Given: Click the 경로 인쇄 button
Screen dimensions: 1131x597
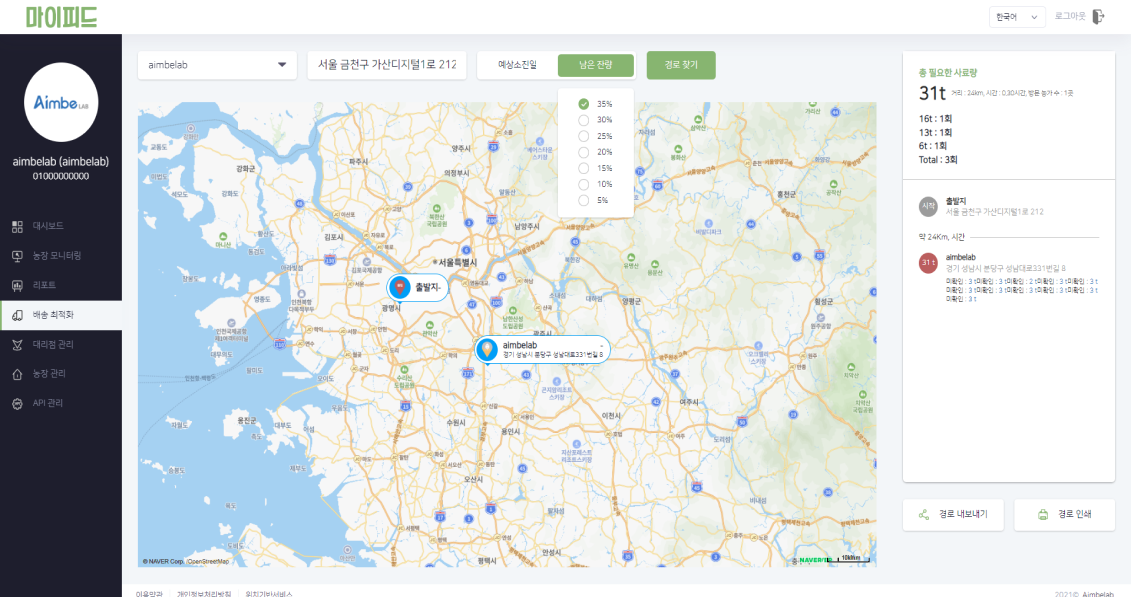Looking at the screenshot, I should point(1065,514).
